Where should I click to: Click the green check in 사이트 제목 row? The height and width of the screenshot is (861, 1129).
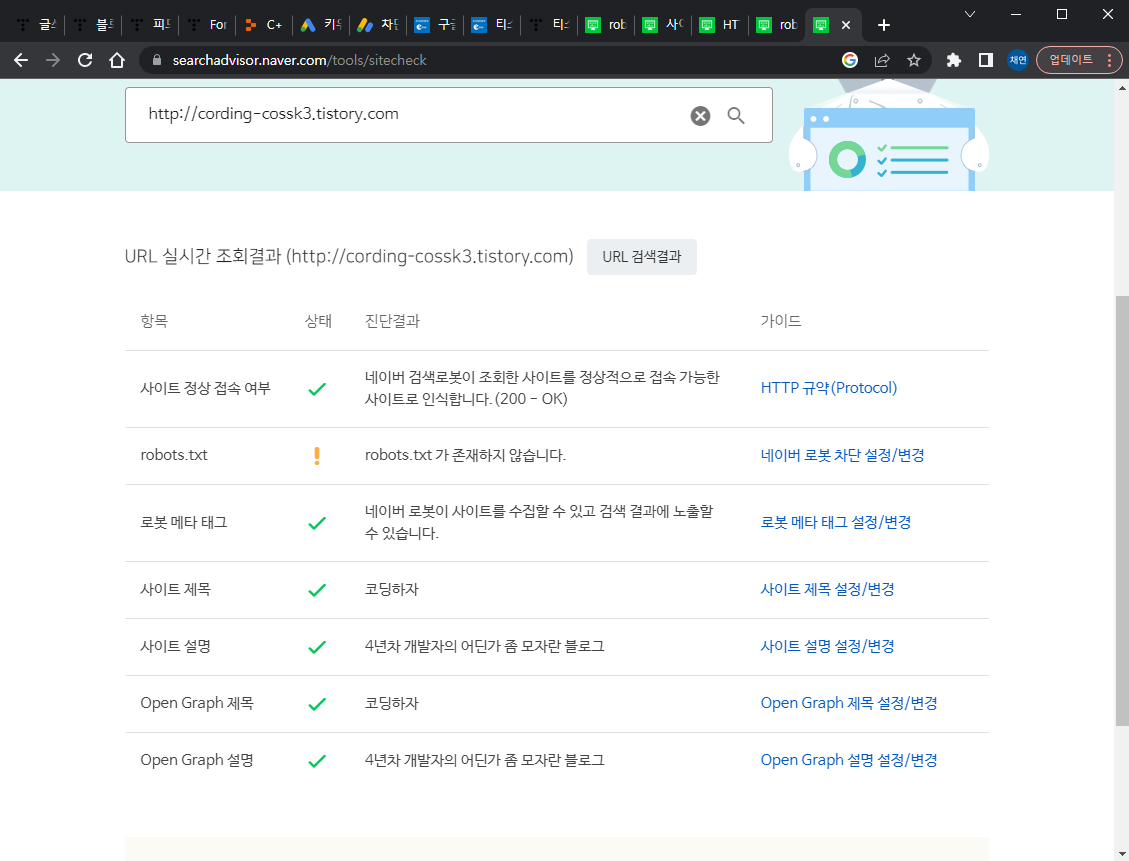[x=317, y=590]
